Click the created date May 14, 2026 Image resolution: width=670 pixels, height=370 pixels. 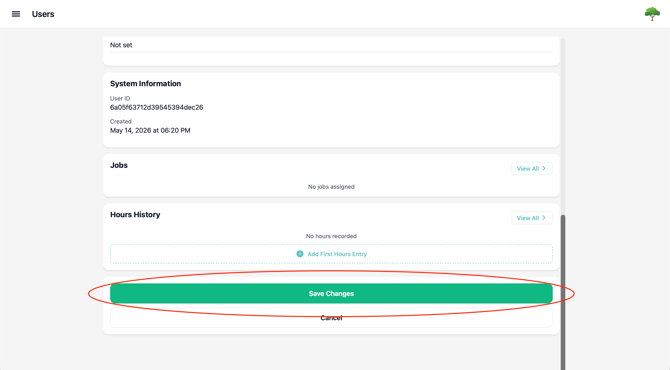pos(150,130)
